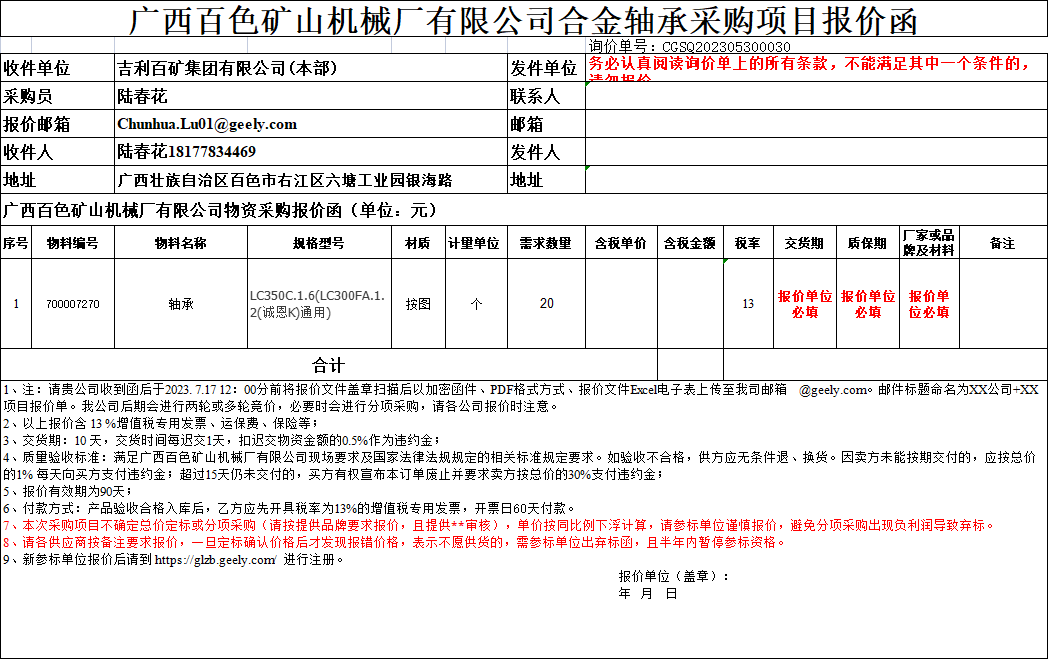
Task: Click the tax rate value 13
Action: [749, 304]
